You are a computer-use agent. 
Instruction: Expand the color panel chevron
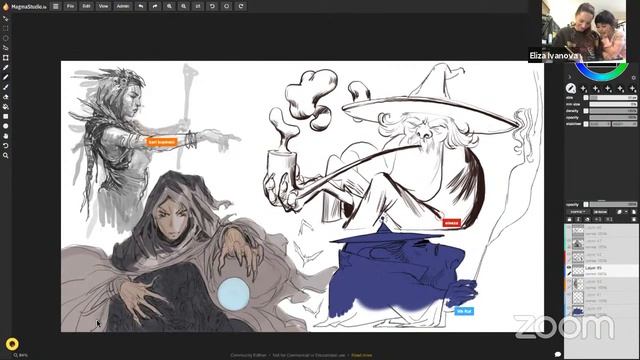click(570, 77)
